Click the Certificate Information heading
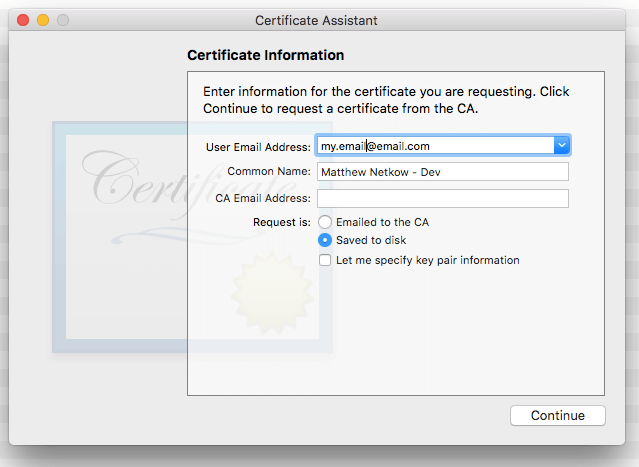 coord(265,55)
